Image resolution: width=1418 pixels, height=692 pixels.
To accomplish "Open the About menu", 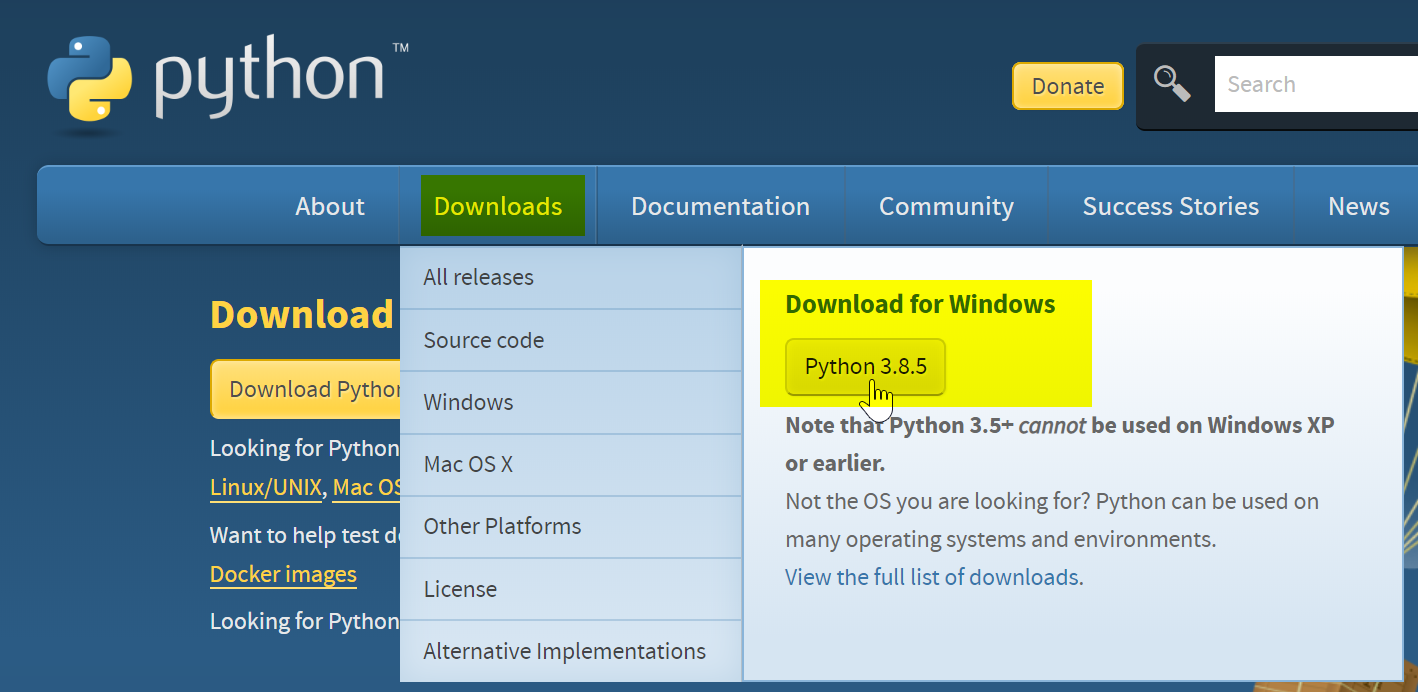I will click(x=330, y=205).
